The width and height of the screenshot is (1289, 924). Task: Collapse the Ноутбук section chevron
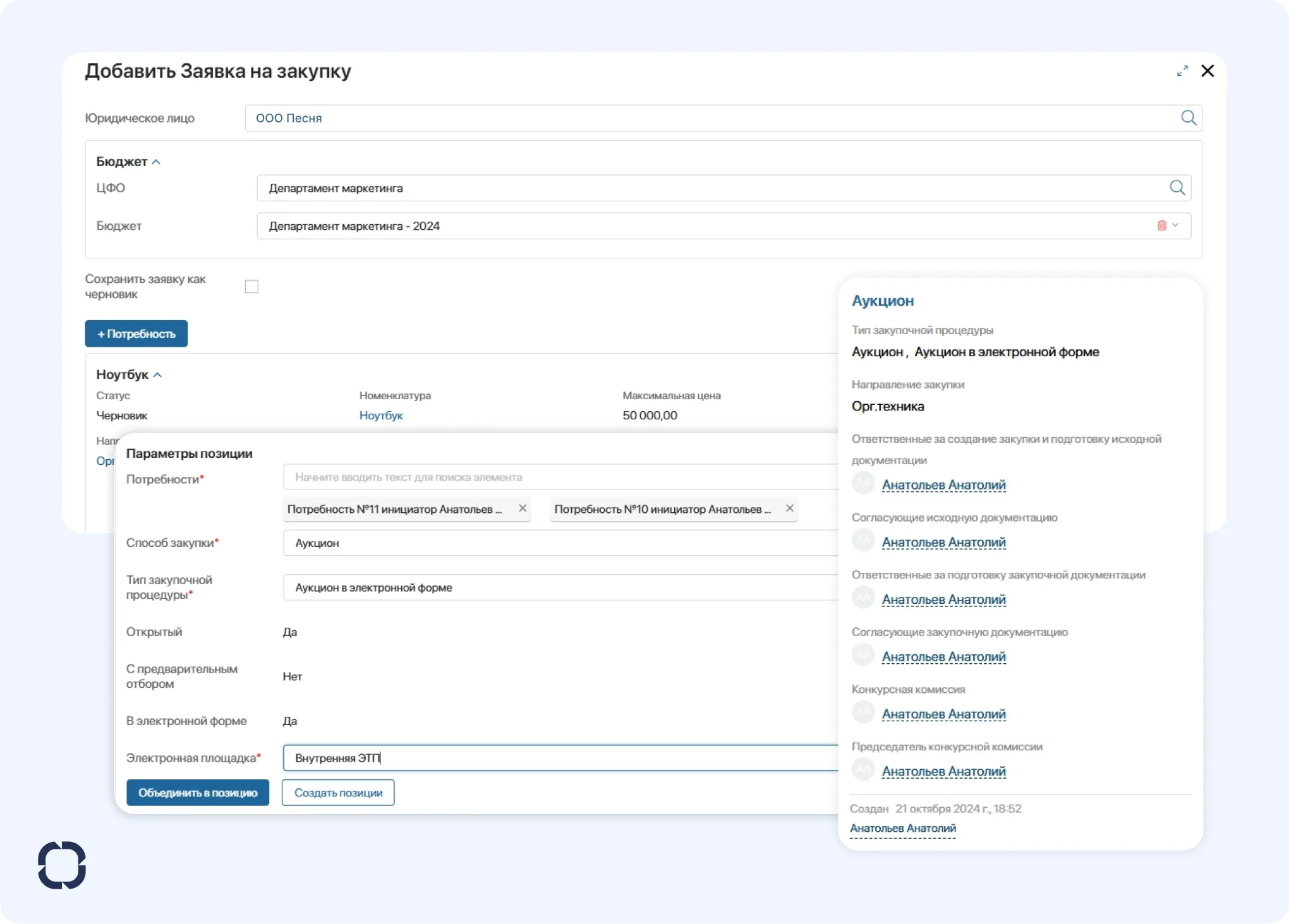click(x=157, y=375)
